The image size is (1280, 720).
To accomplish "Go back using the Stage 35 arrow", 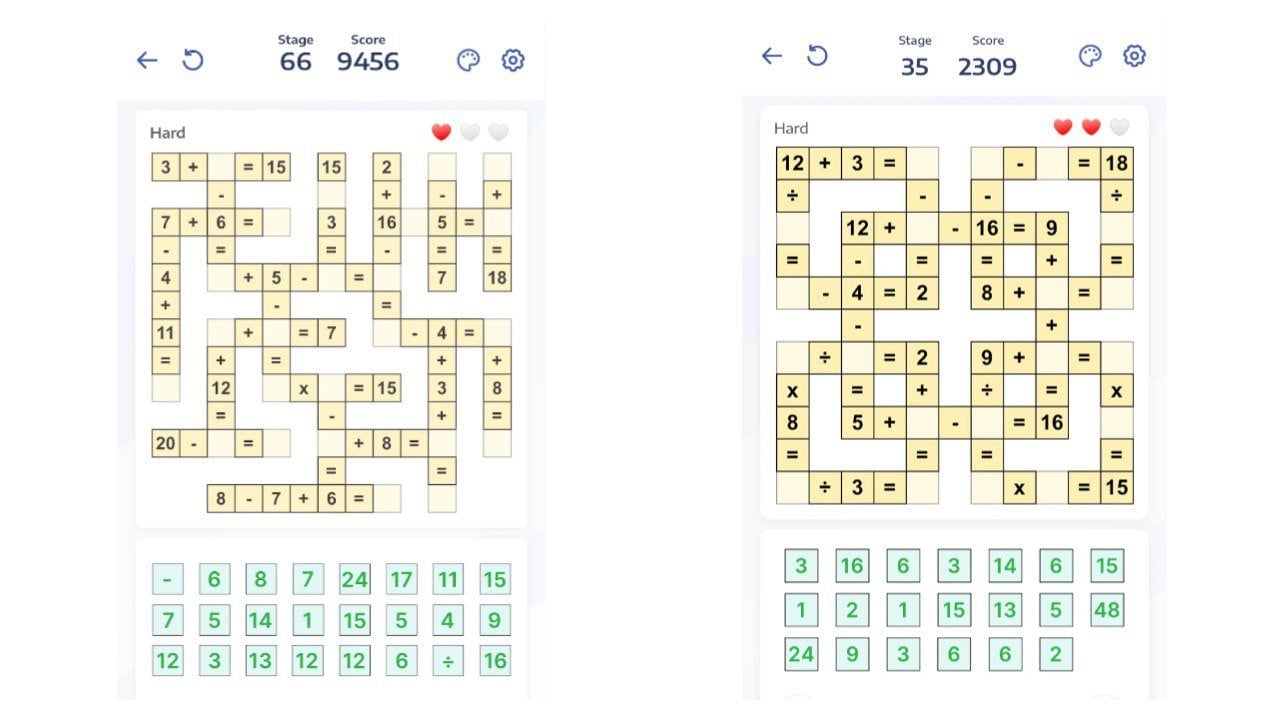I will pos(771,56).
